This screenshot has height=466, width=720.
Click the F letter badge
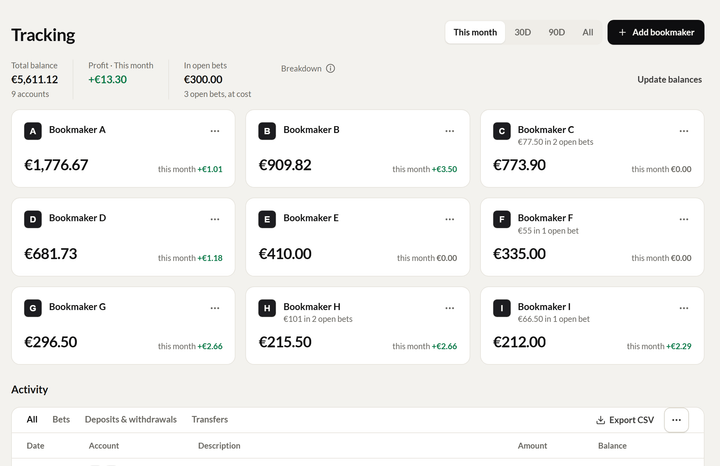point(502,219)
